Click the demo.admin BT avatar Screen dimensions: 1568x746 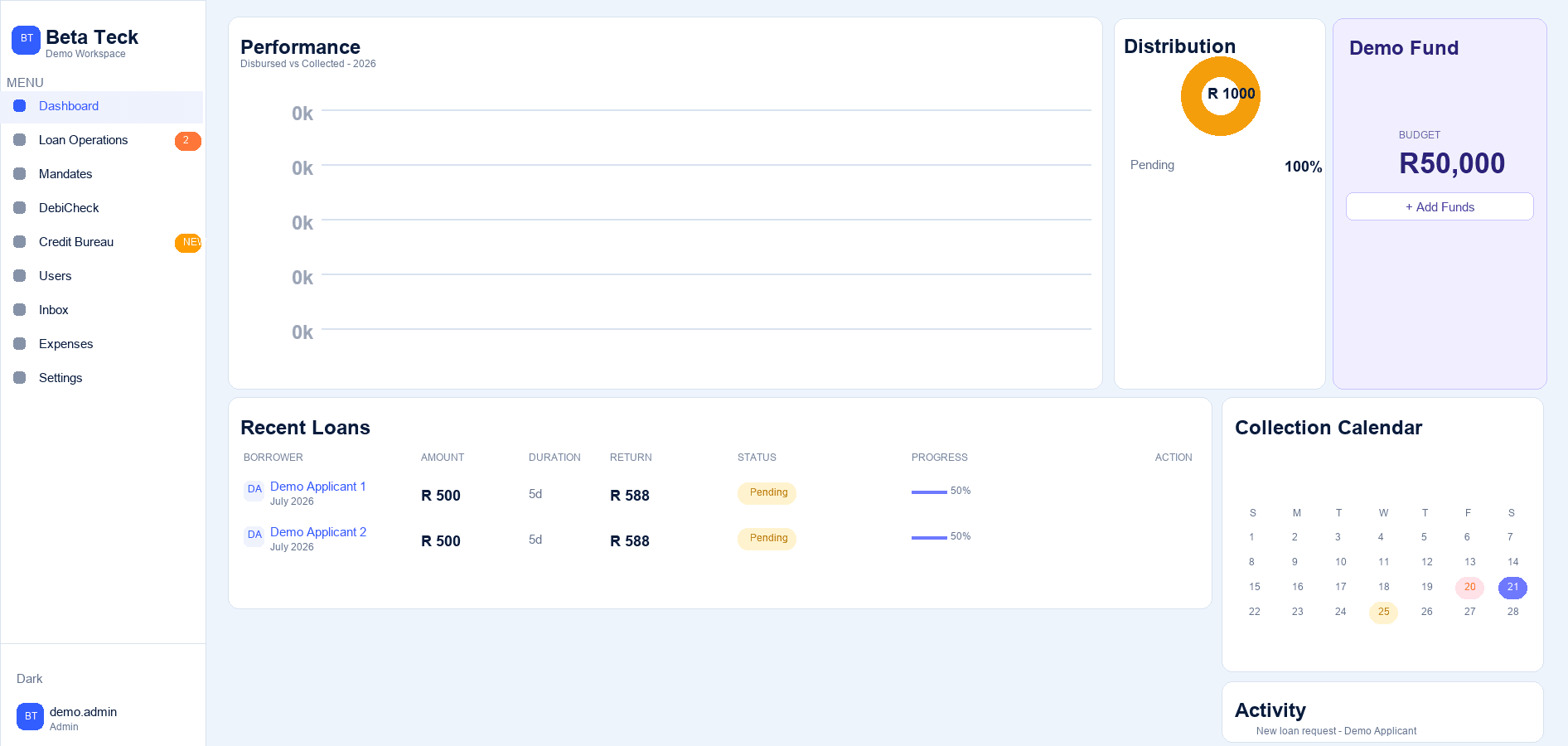(x=30, y=716)
